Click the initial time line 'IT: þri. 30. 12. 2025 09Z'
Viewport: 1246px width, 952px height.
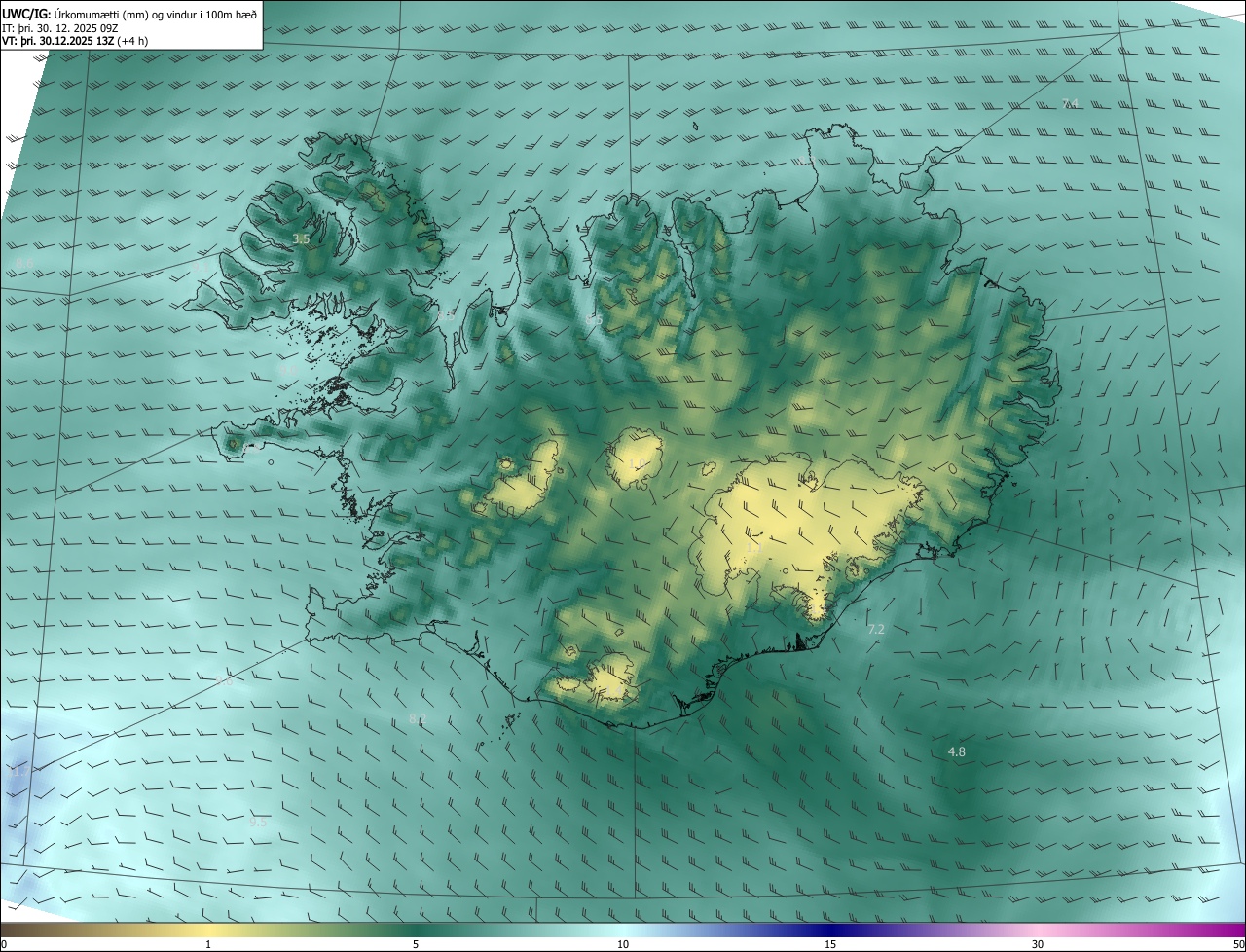(60, 27)
